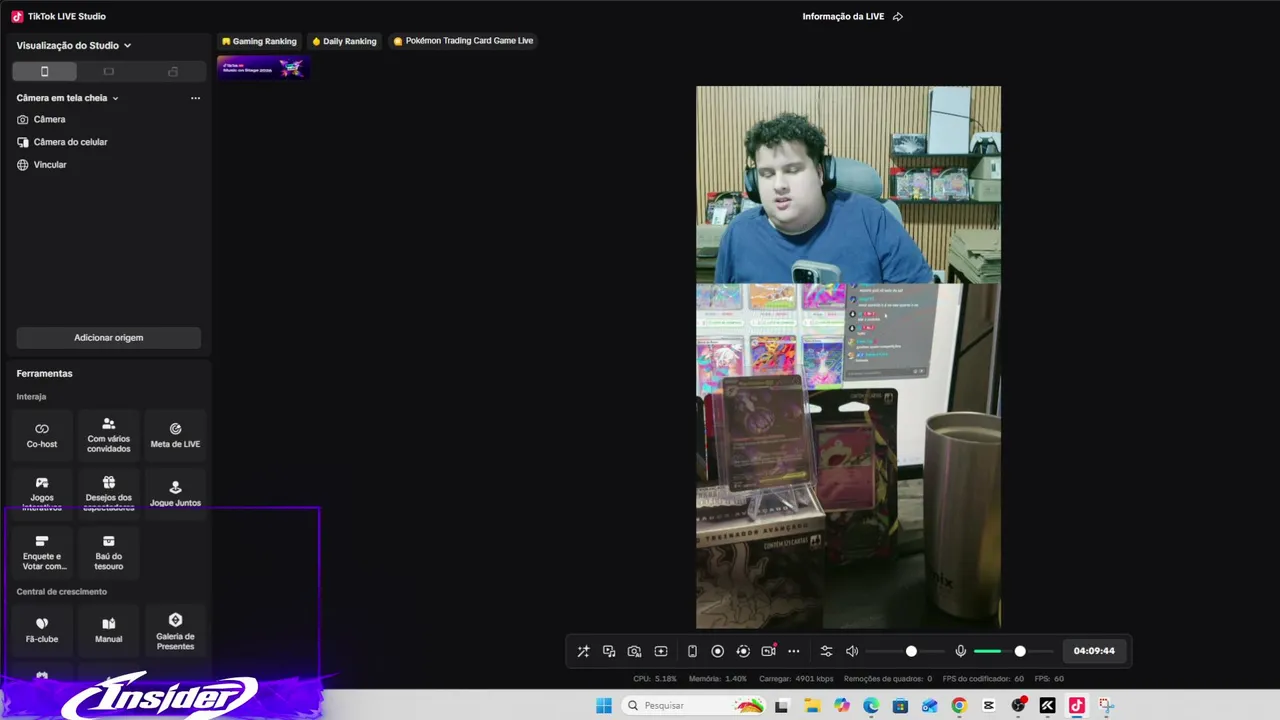Screen dimensions: 1280x720
Task: Click the Interaja section label
Action: coord(31,397)
